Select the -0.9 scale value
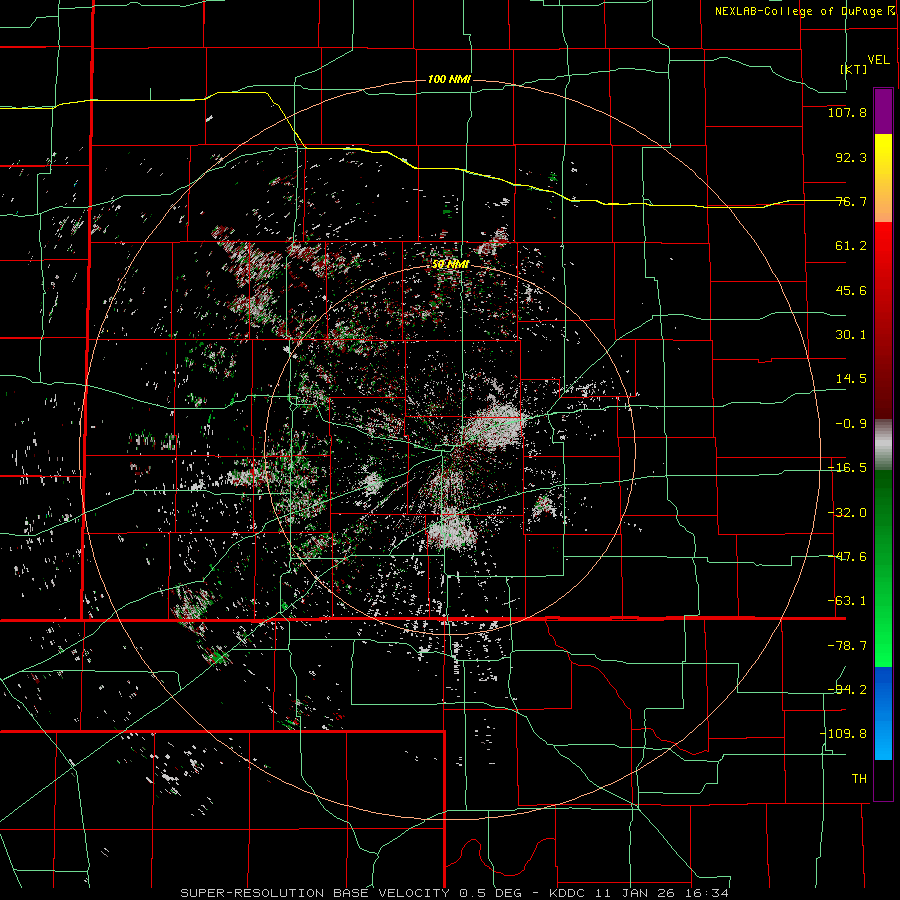This screenshot has height=900, width=900. coord(851,424)
